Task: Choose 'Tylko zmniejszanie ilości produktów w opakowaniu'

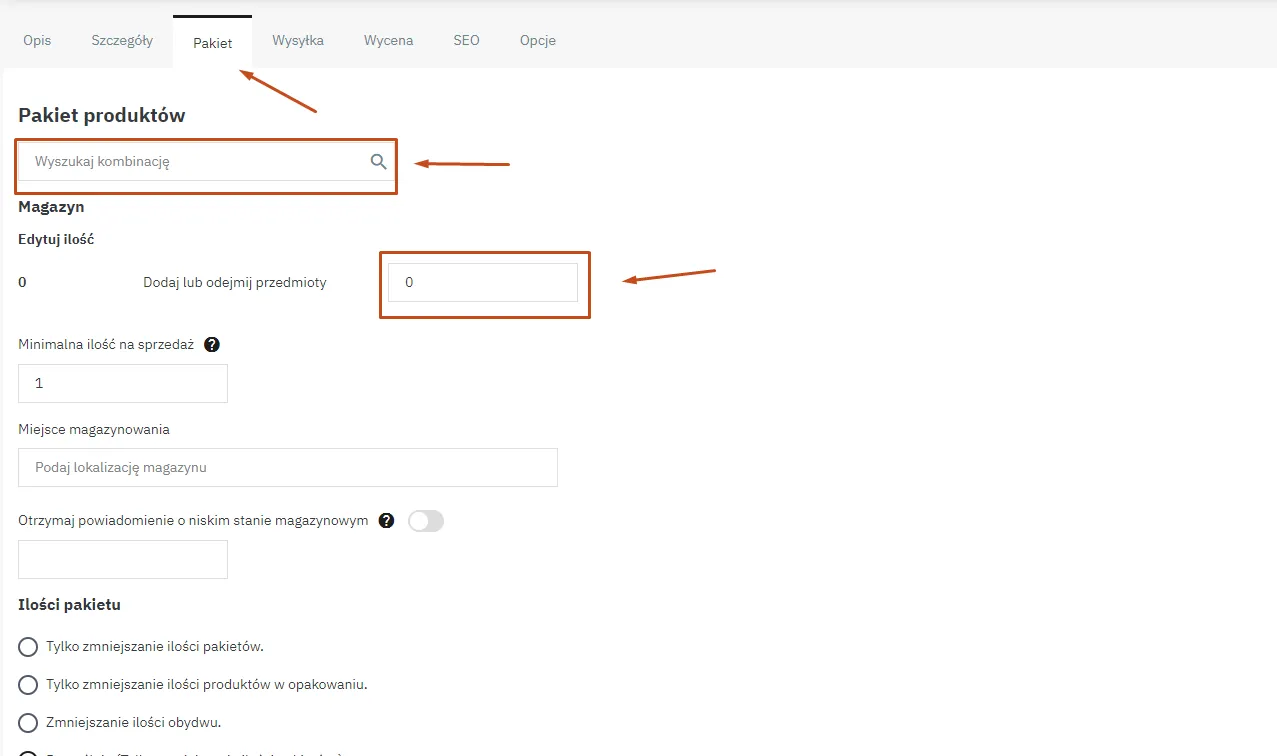Action: 28,685
